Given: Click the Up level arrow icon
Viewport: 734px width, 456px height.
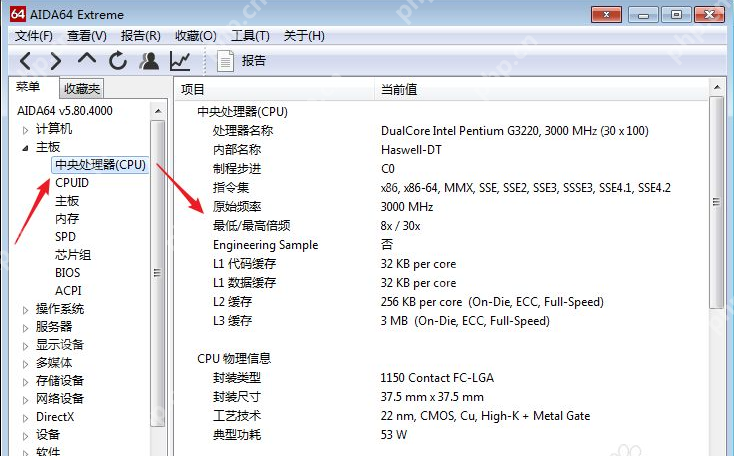Looking at the screenshot, I should [x=88, y=61].
